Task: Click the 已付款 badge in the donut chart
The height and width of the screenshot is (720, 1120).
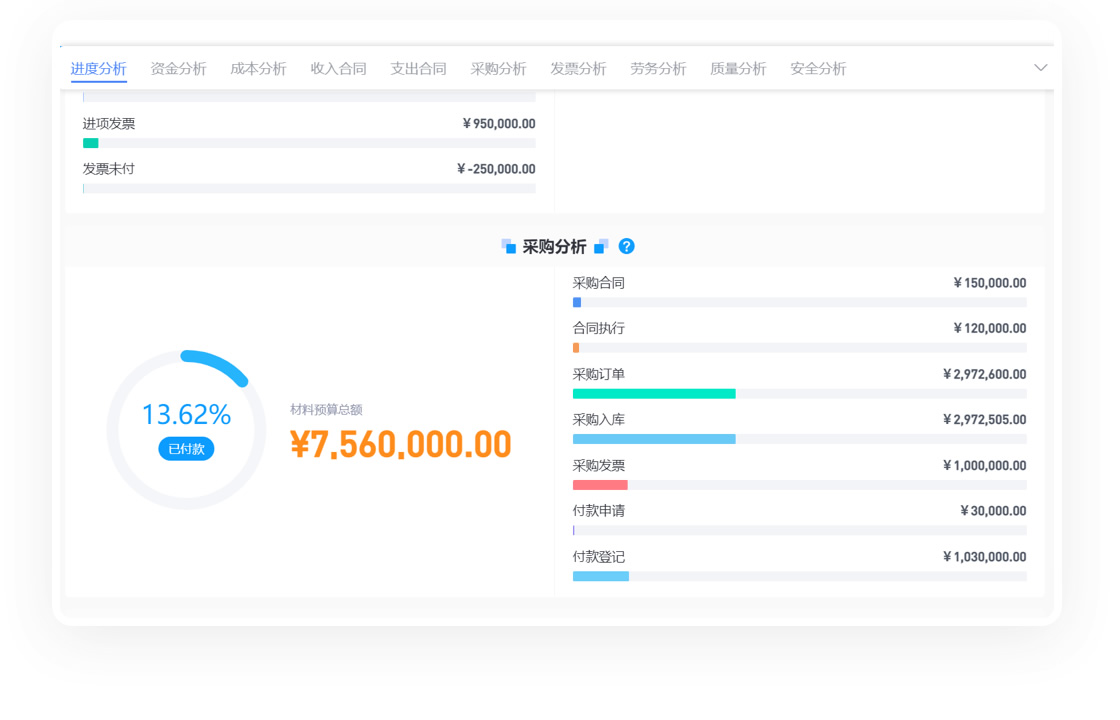Action: click(186, 449)
